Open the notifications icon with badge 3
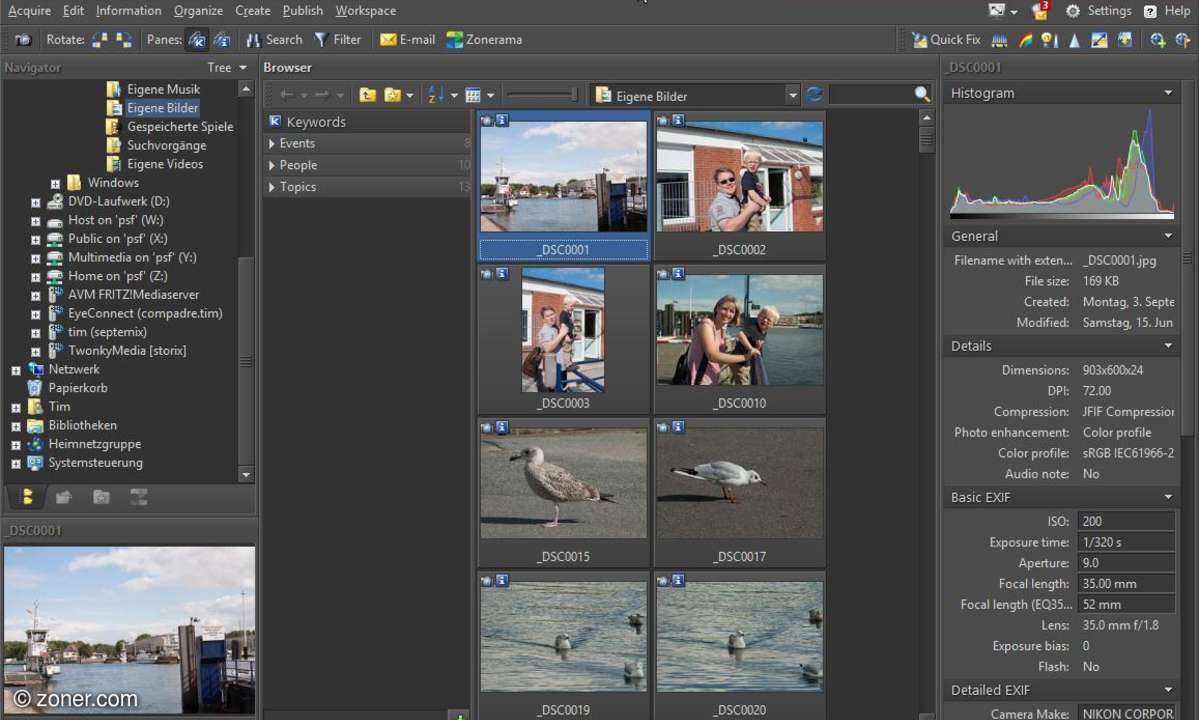Viewport: 1199px width, 720px height. (x=1040, y=10)
